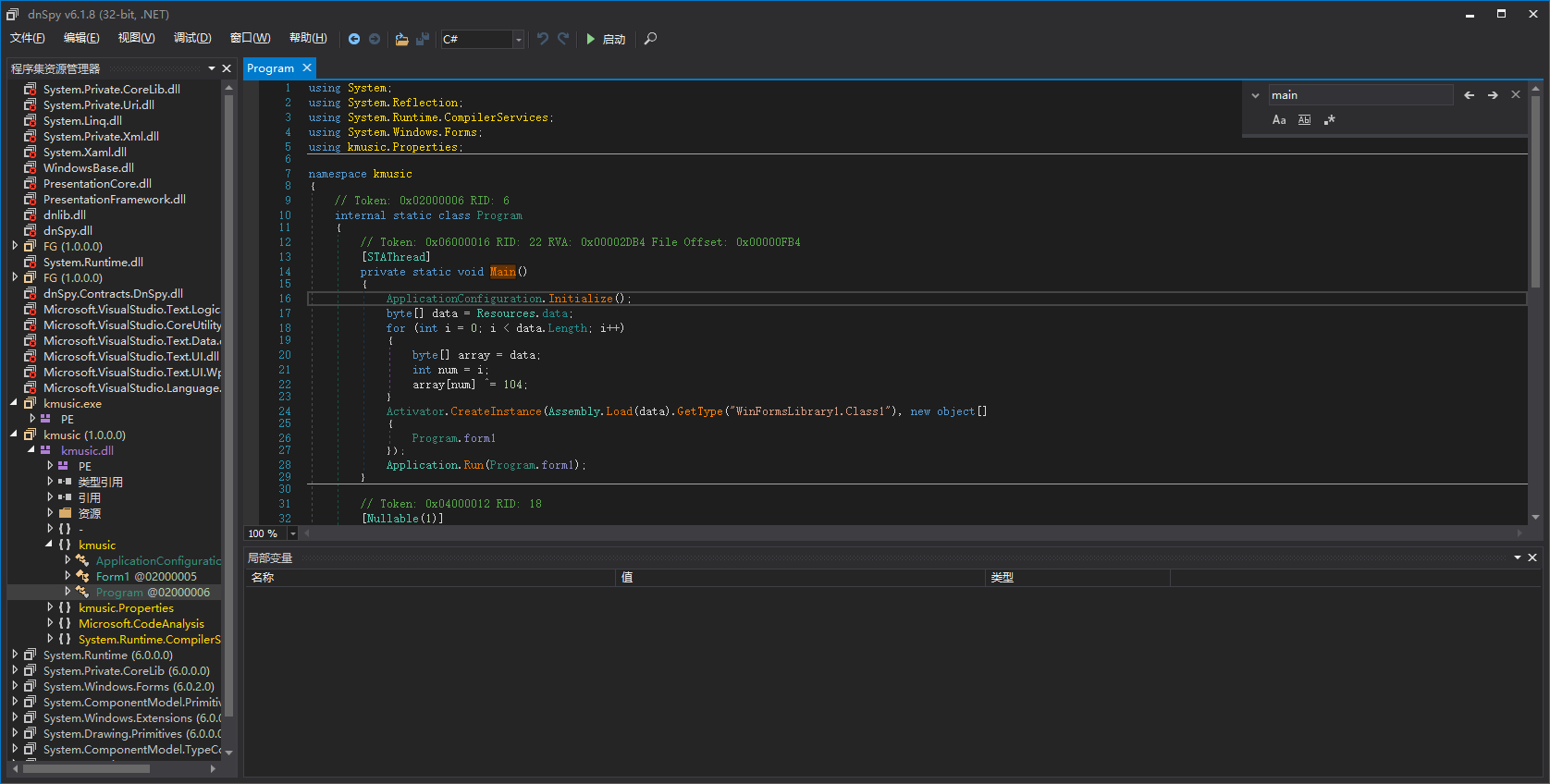Select Form1 class in assembly tree
1550x784 pixels.
point(113,576)
